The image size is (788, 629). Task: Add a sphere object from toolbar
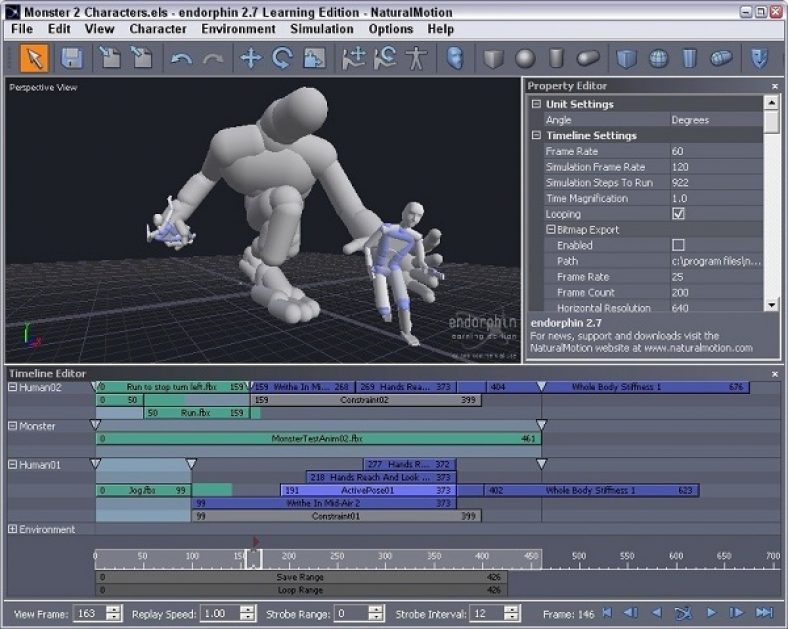pos(526,59)
